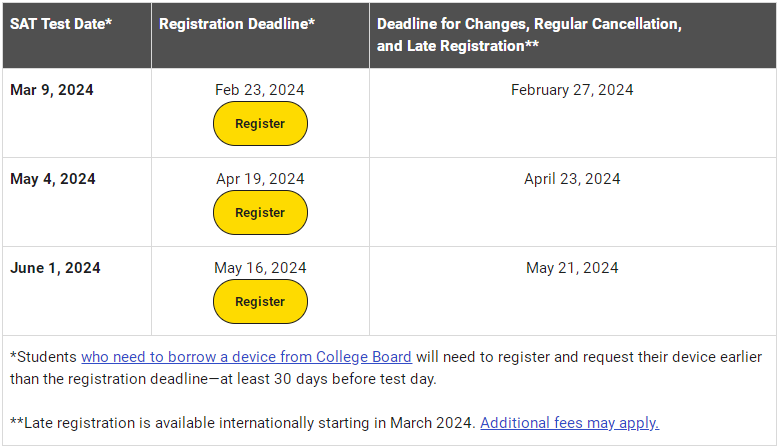The image size is (779, 448).
Task: Click Register button for May 4, 2024 test
Action: click(x=260, y=213)
